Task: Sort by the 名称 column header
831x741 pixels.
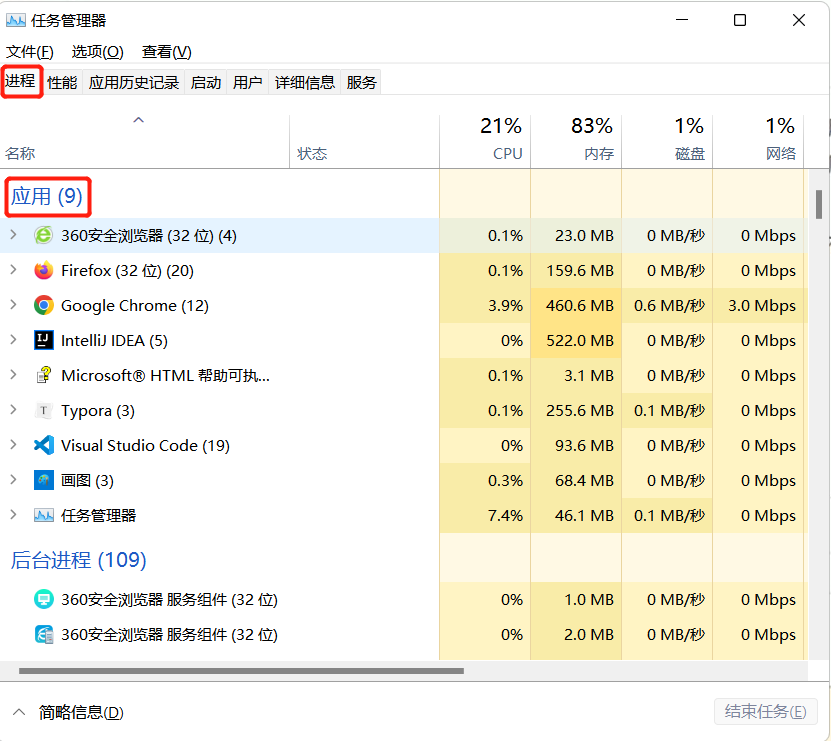Action: 145,141
